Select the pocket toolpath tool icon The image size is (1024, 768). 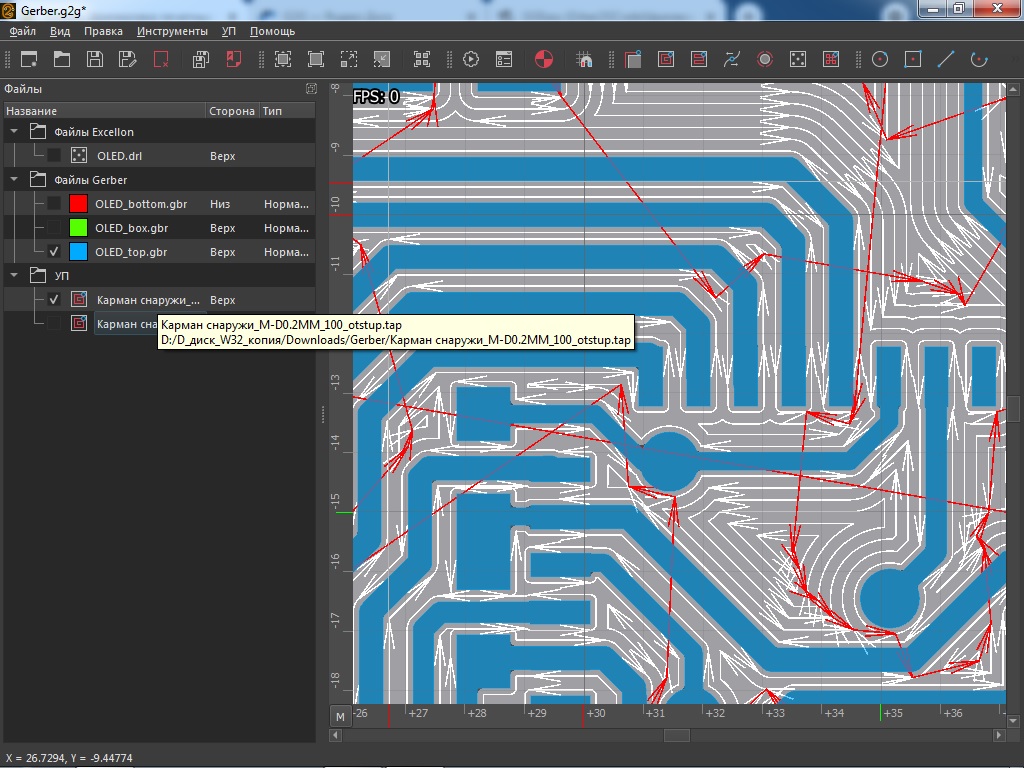665,59
